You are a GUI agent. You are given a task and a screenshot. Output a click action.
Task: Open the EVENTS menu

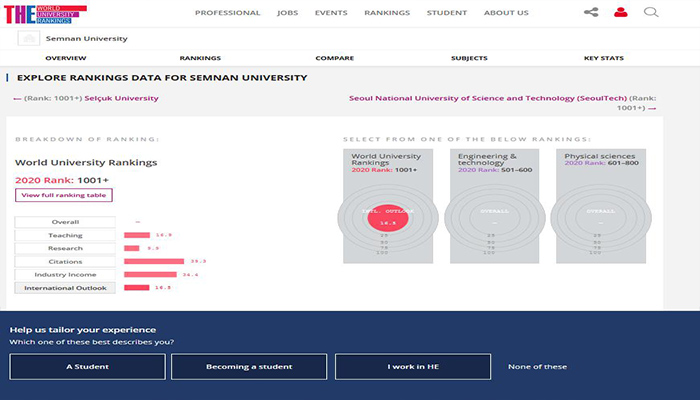coord(331,13)
